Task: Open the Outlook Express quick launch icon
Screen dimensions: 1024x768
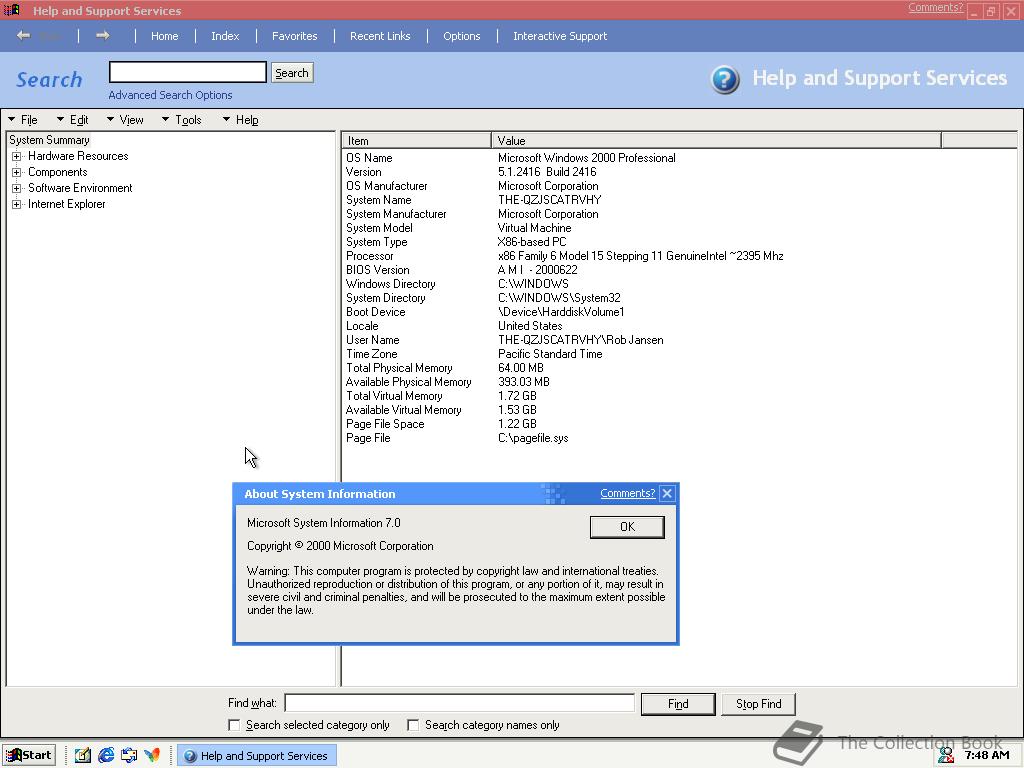Action: (129, 755)
